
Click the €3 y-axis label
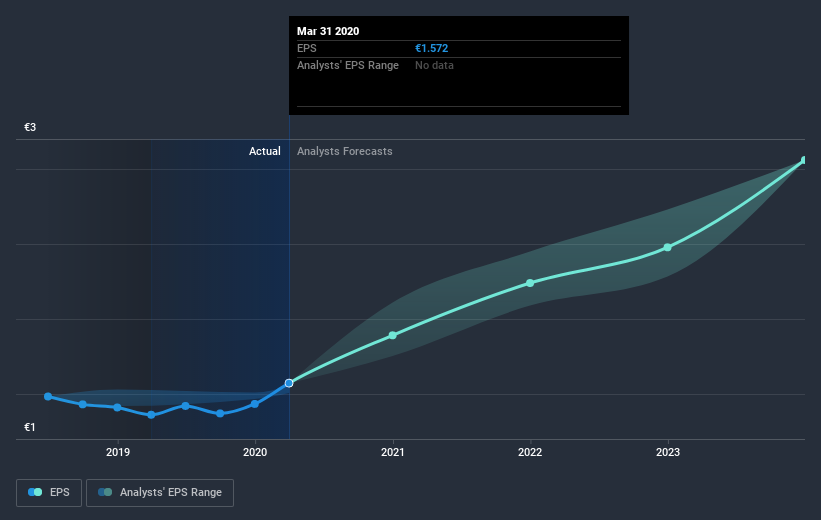(30, 127)
